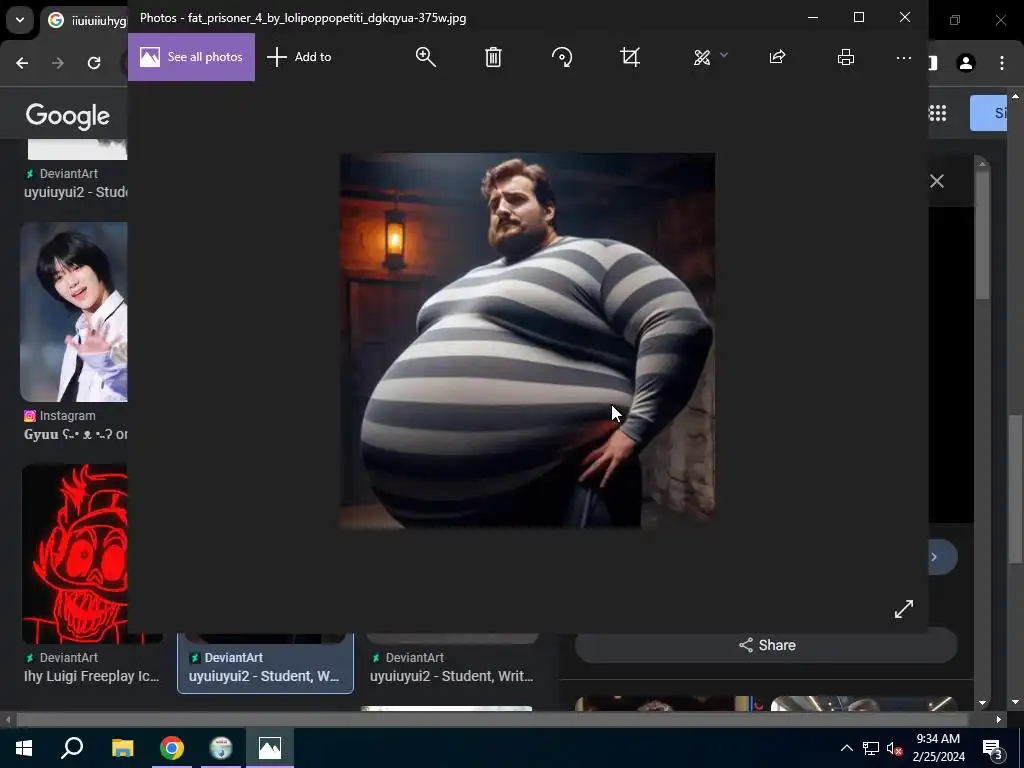Show hidden system tray icons
Screen dimensions: 1024x768
click(846, 748)
